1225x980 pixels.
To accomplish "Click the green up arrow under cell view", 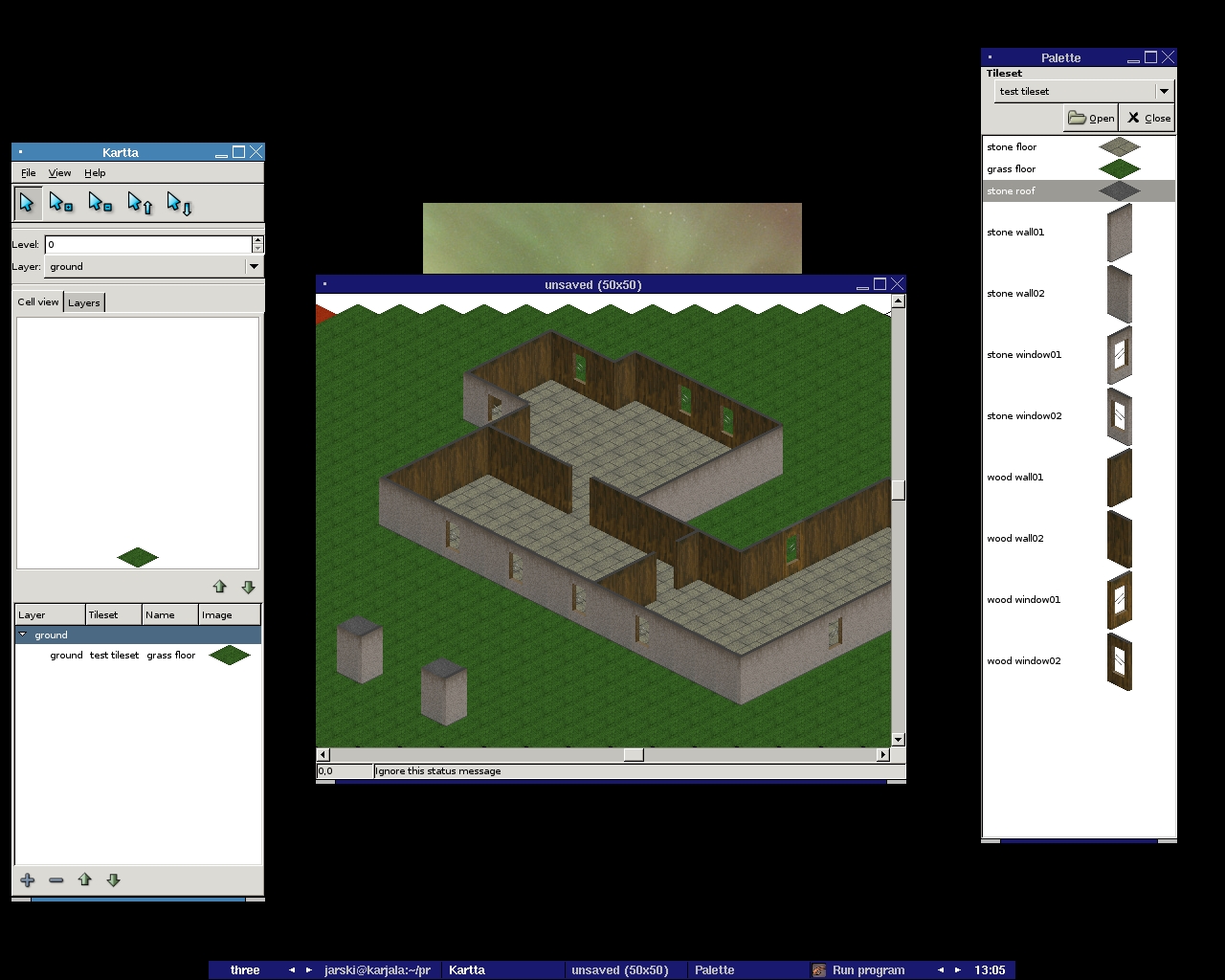I will 219,587.
